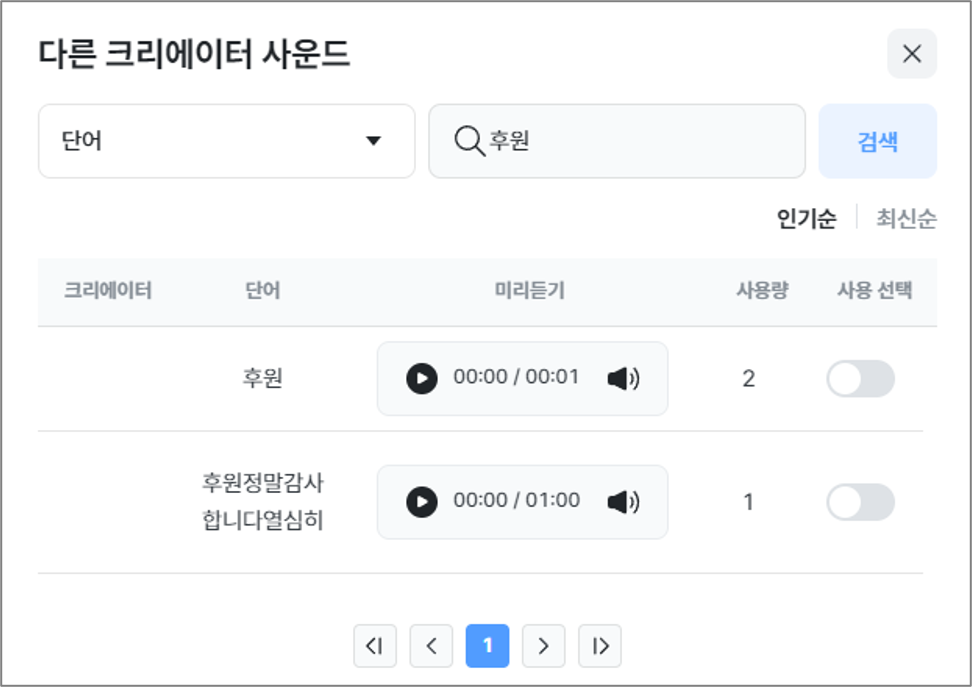Sort results by 최신순
972x687 pixels.
(x=906, y=219)
